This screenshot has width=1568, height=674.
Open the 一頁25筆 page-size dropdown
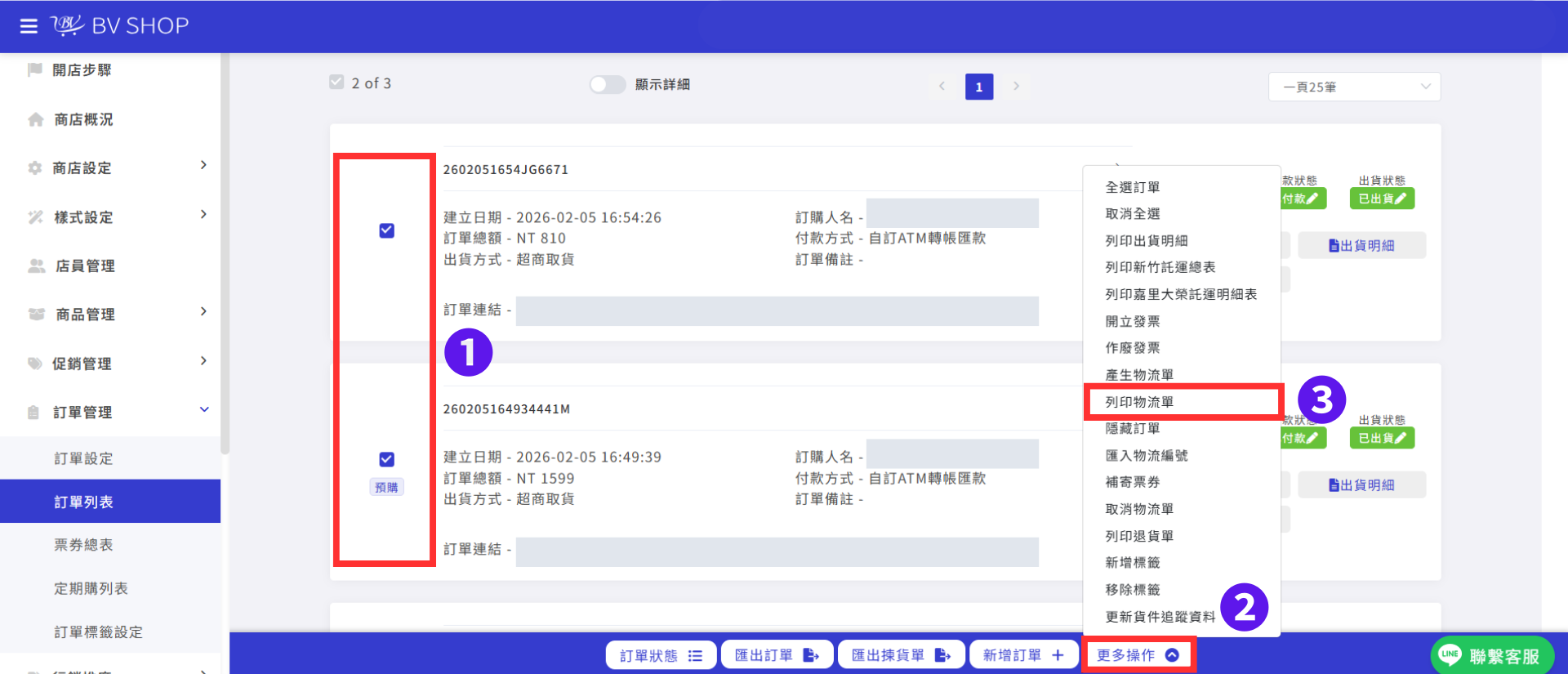tap(1354, 87)
